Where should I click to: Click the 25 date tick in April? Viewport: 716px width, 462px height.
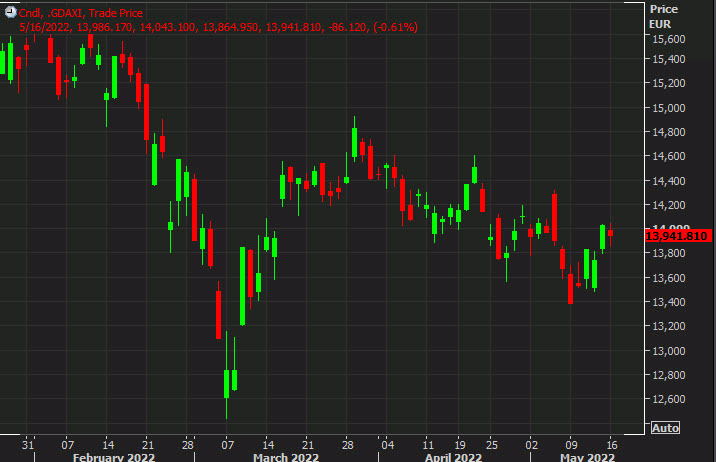[x=492, y=445]
